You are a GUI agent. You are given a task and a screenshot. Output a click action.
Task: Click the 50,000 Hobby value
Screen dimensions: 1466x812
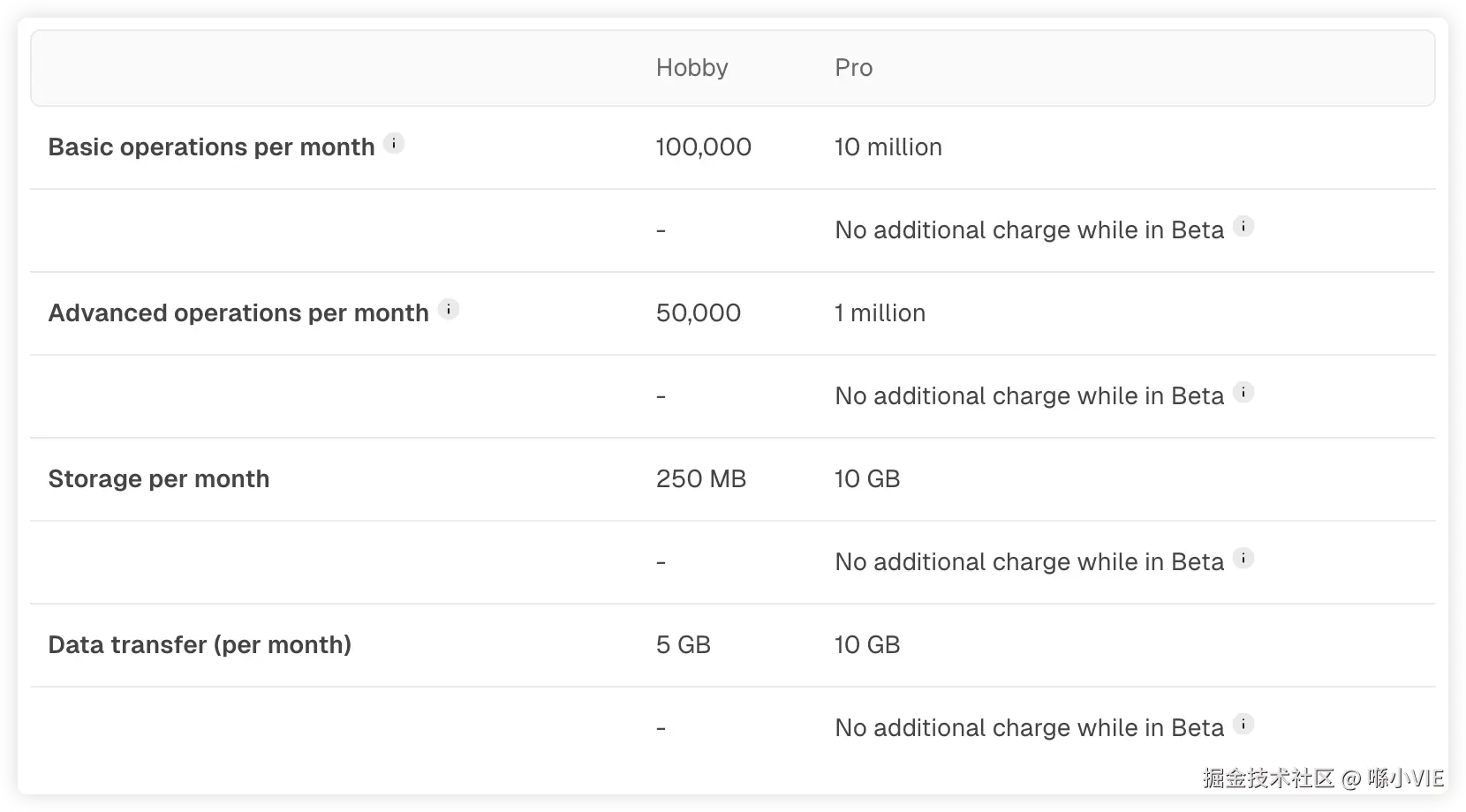[698, 312]
